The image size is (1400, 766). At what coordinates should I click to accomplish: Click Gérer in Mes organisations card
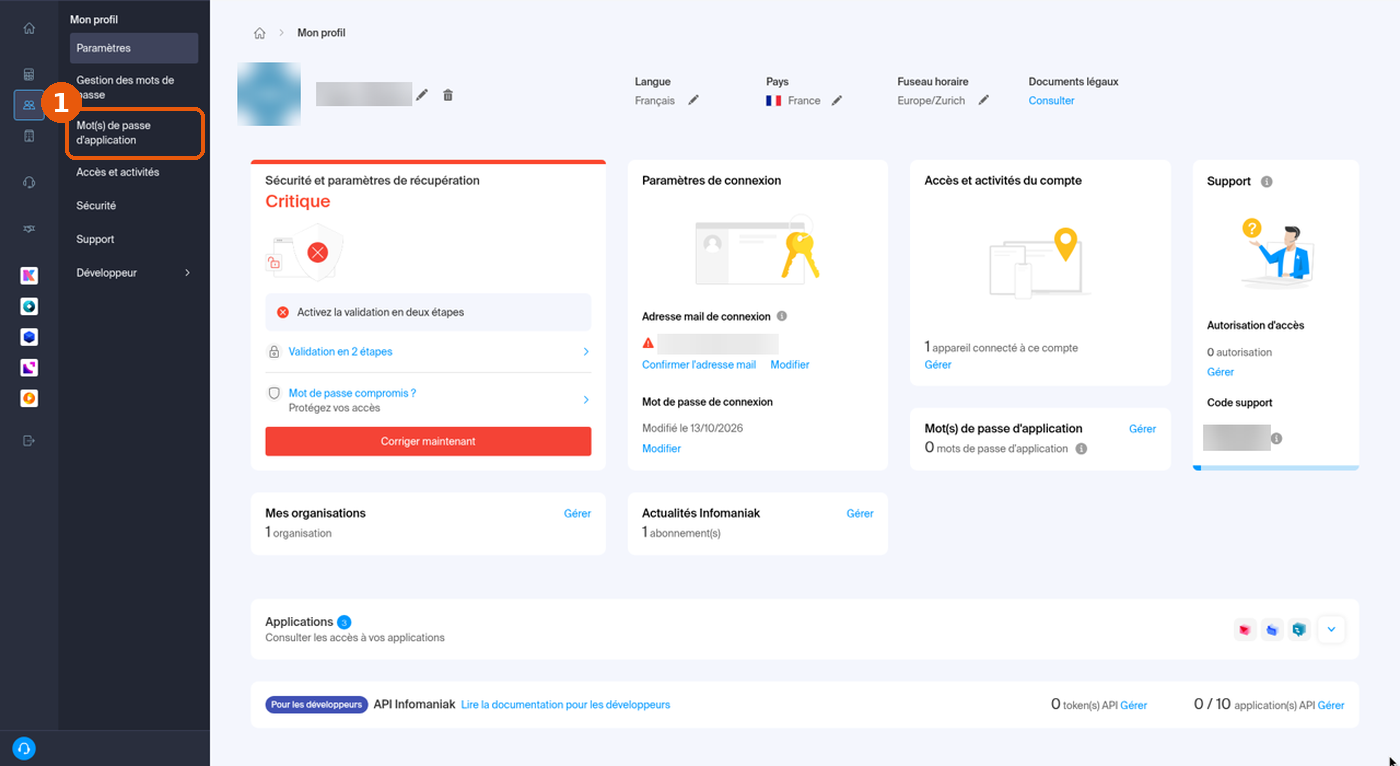577,513
